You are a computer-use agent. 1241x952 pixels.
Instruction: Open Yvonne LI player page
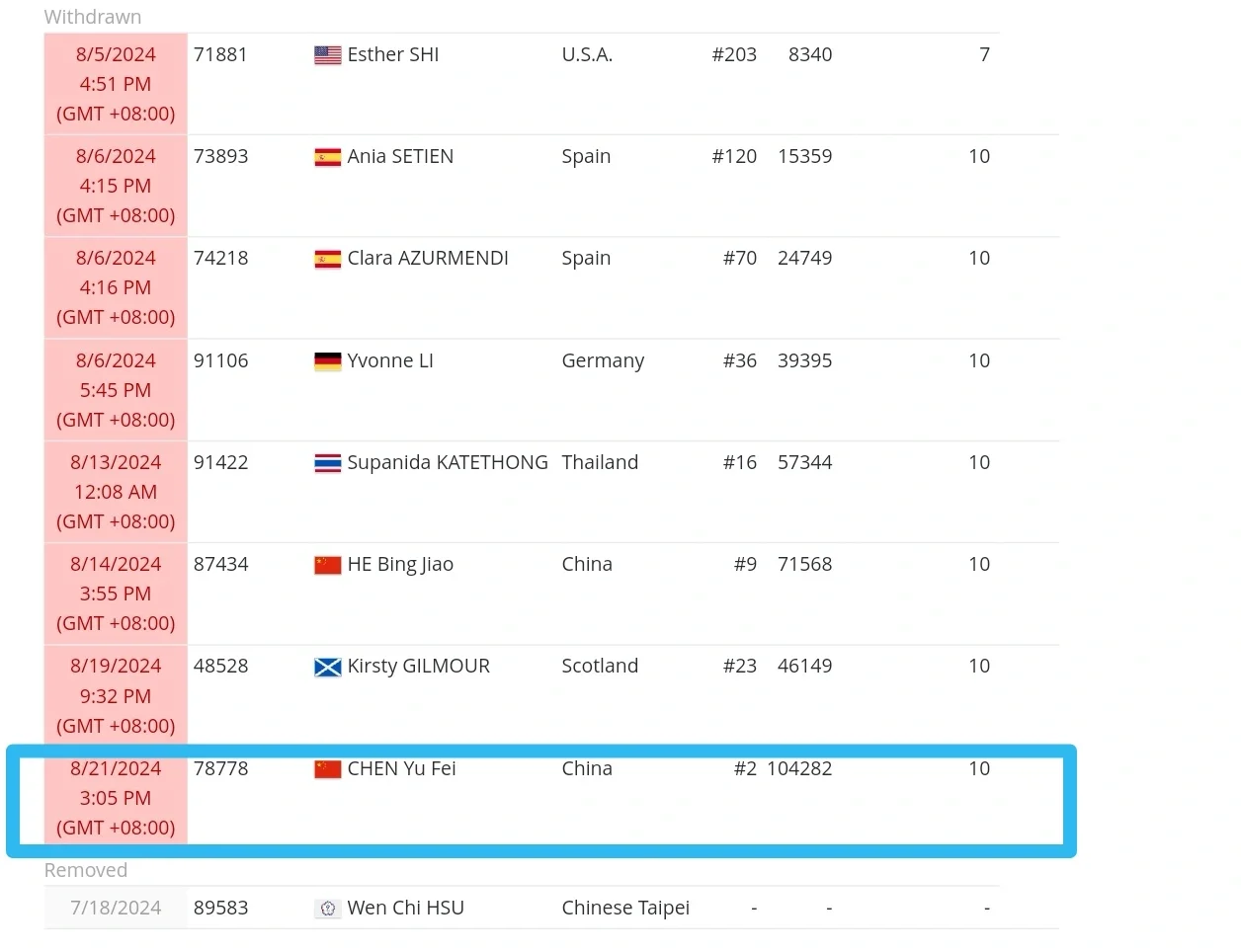[390, 360]
